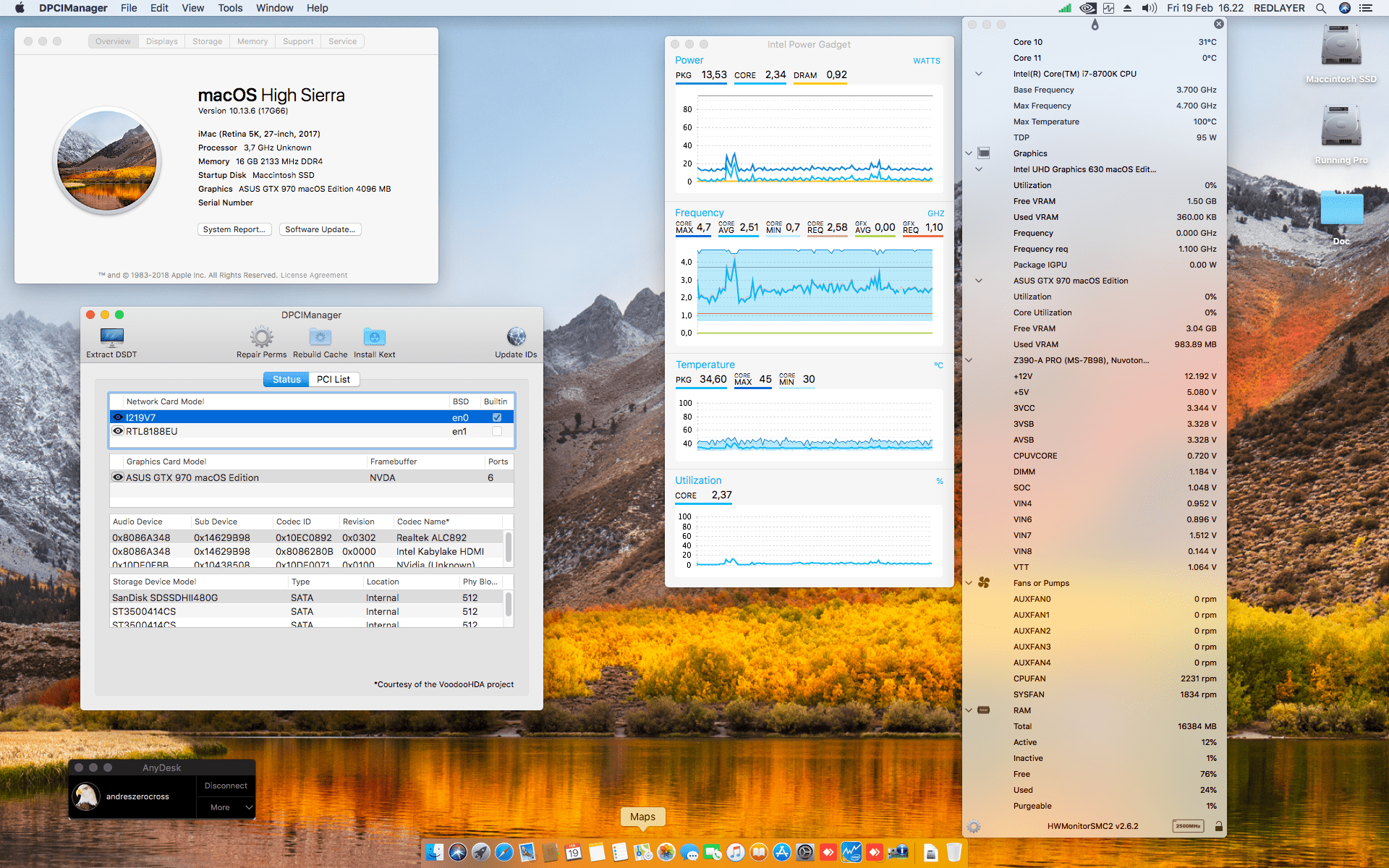1389x868 pixels.
Task: Click the Install Kext folder icon
Action: 374,337
